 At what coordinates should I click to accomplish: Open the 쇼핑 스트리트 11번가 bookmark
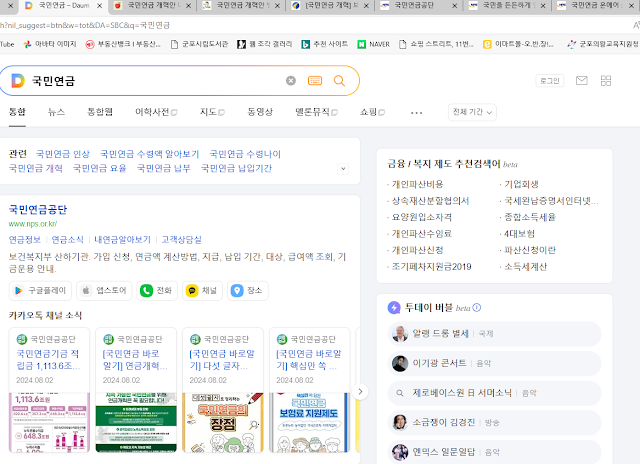click(x=436, y=44)
